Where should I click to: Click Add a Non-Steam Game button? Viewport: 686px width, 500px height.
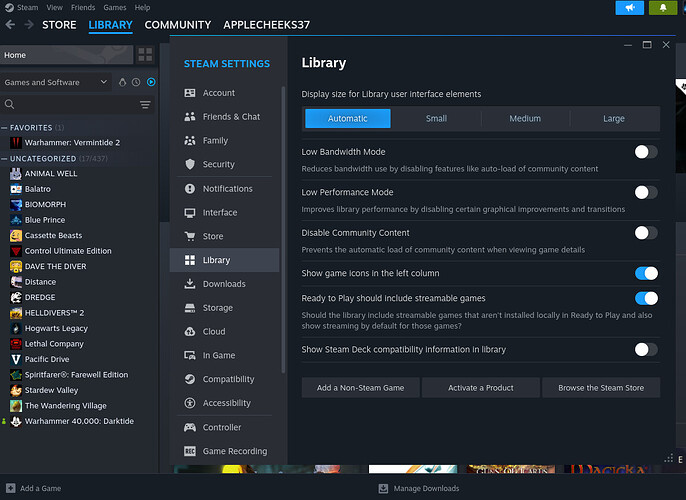[x=360, y=388]
